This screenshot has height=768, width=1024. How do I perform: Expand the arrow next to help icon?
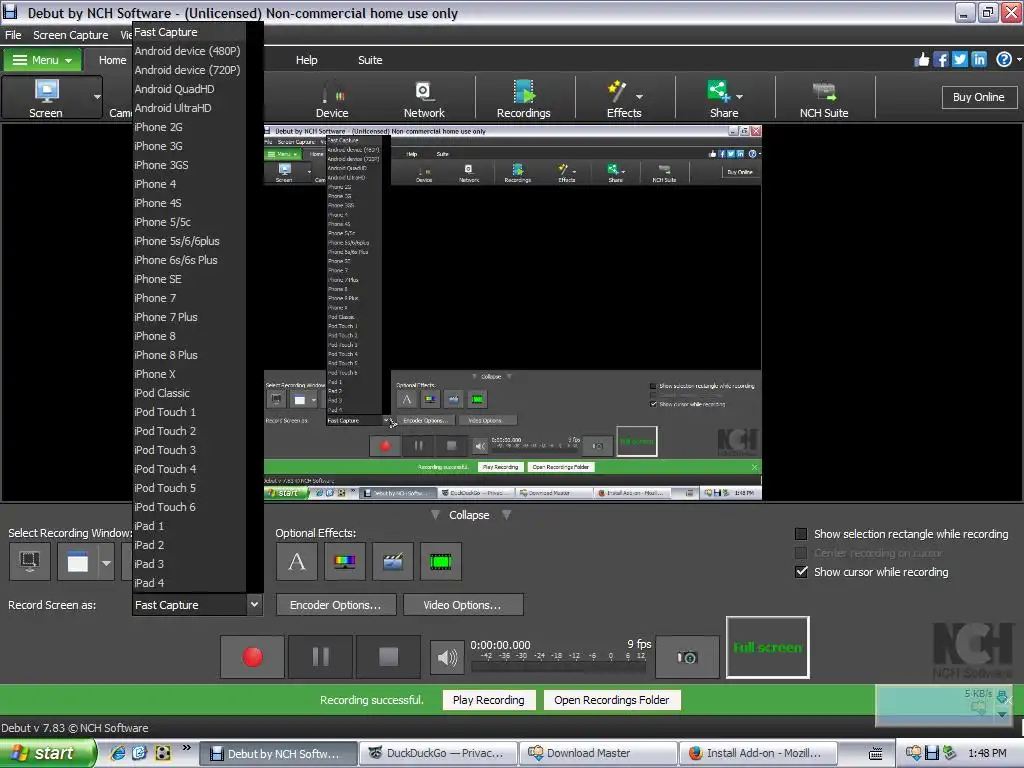[x=1019, y=60]
